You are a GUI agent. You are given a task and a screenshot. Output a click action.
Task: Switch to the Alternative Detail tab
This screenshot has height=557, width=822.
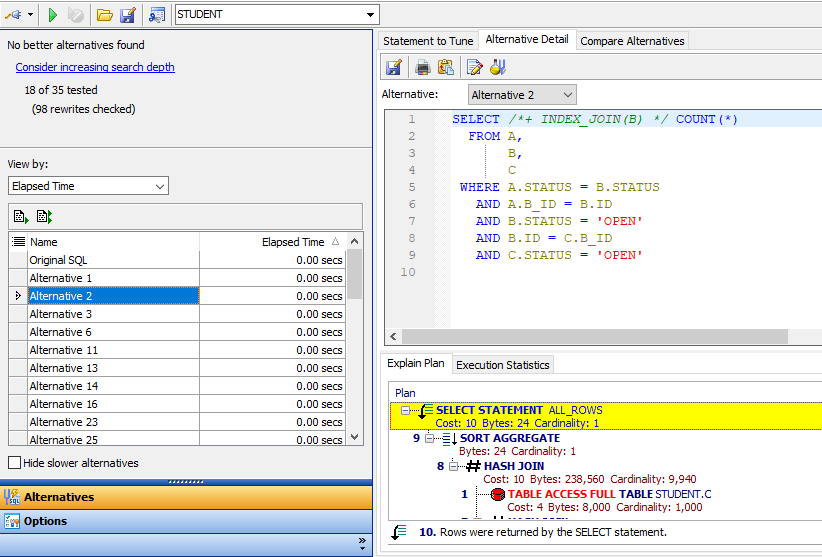tap(527, 39)
